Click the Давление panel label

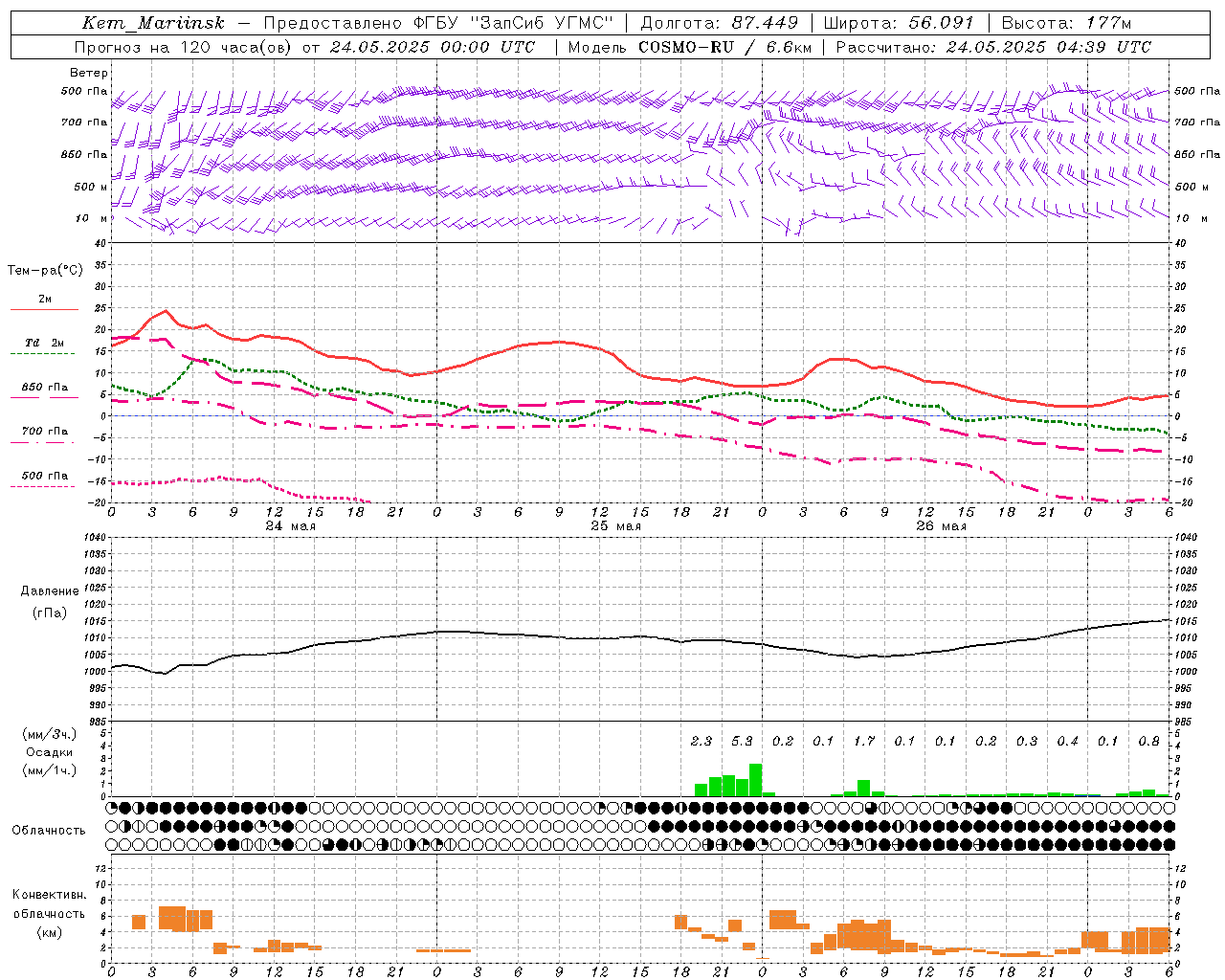click(x=50, y=591)
